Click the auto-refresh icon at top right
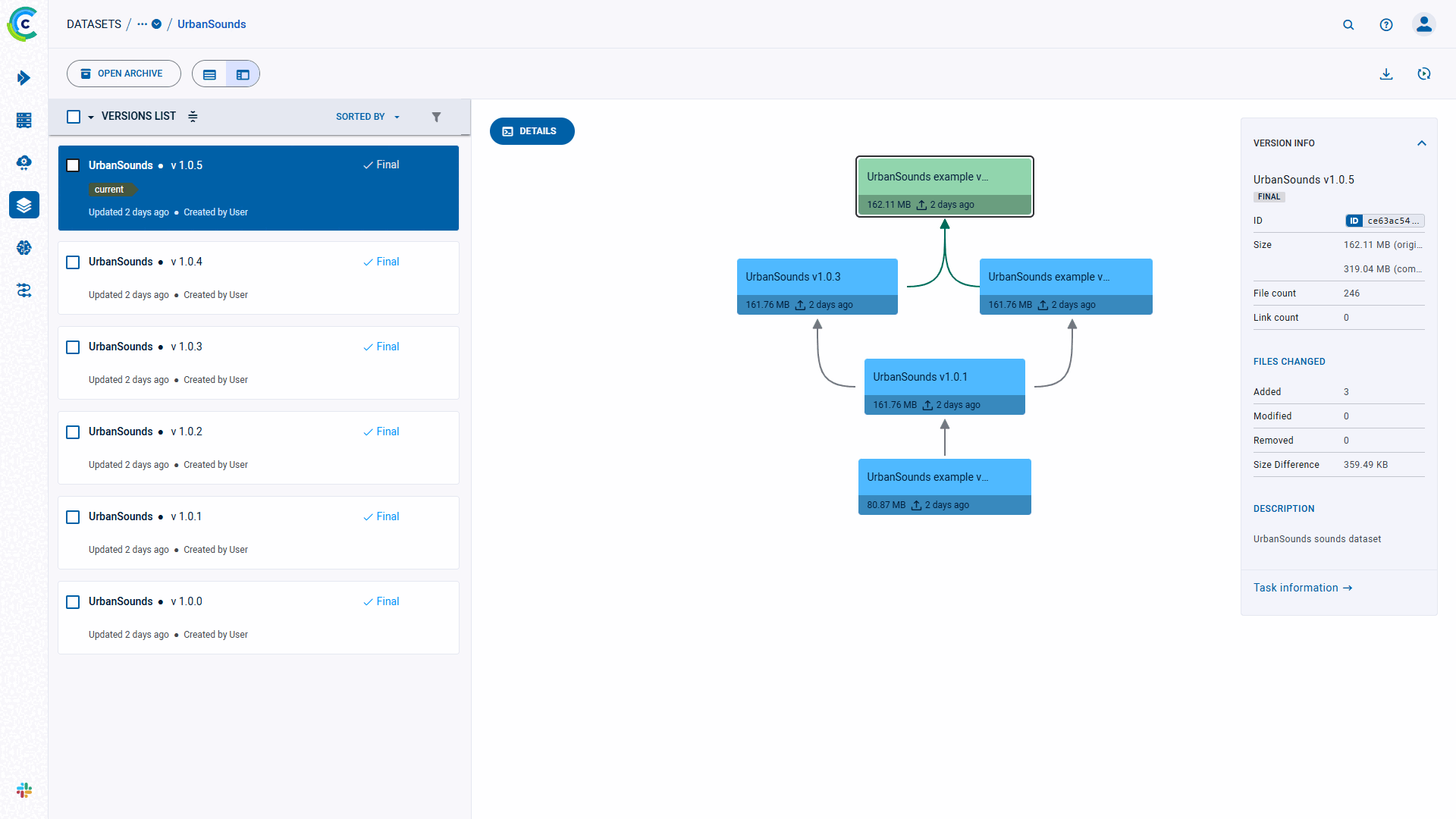 pyautogui.click(x=1425, y=74)
